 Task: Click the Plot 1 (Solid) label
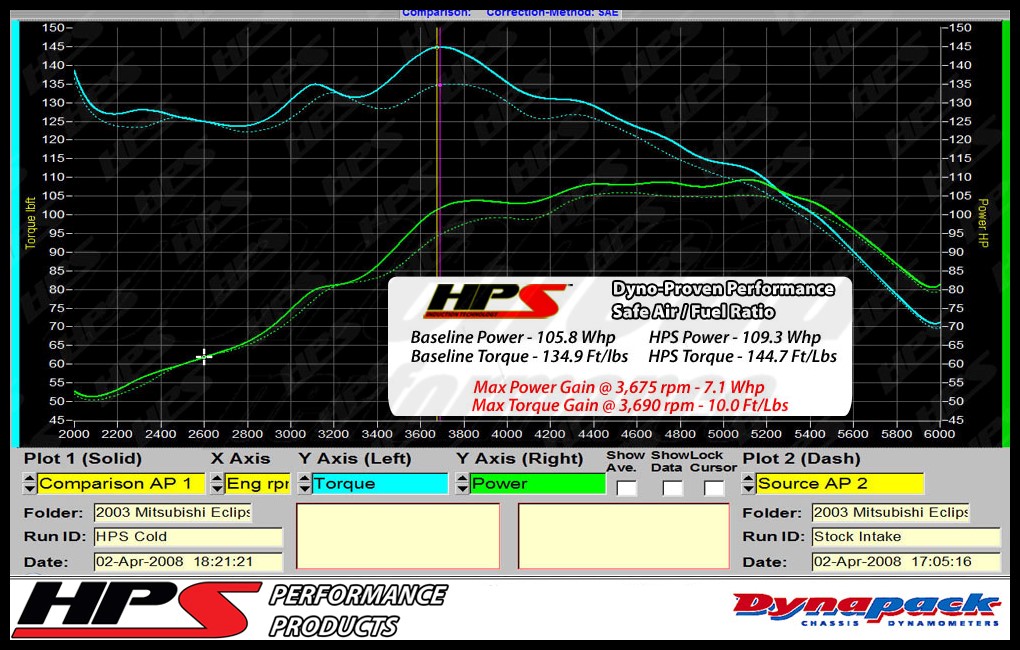coord(83,459)
